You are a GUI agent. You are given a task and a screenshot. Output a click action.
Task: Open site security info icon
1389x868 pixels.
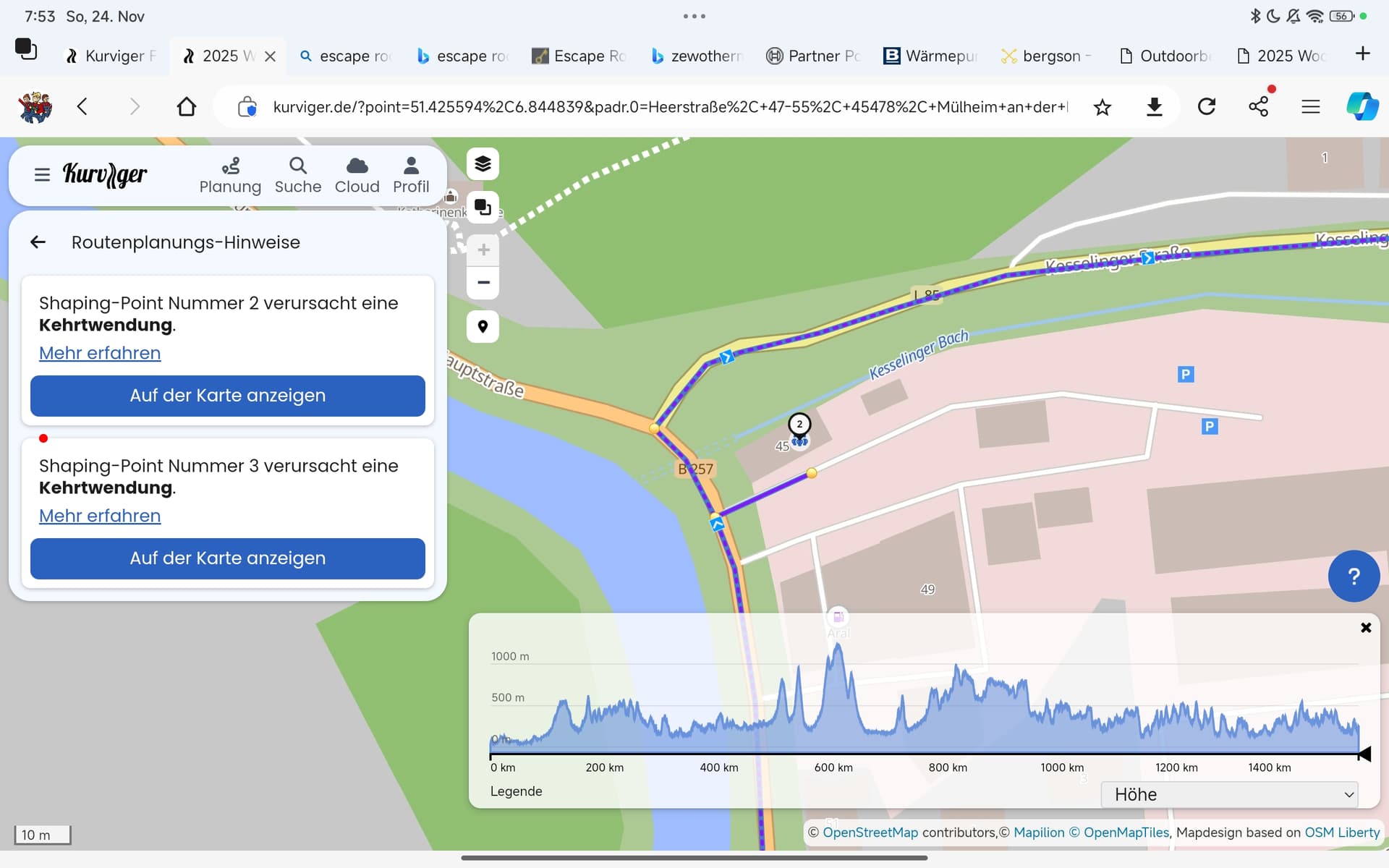click(x=247, y=107)
